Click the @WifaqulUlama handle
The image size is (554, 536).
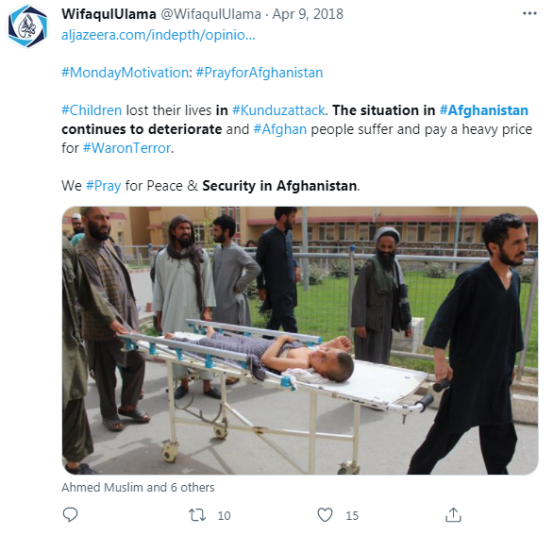click(x=211, y=14)
